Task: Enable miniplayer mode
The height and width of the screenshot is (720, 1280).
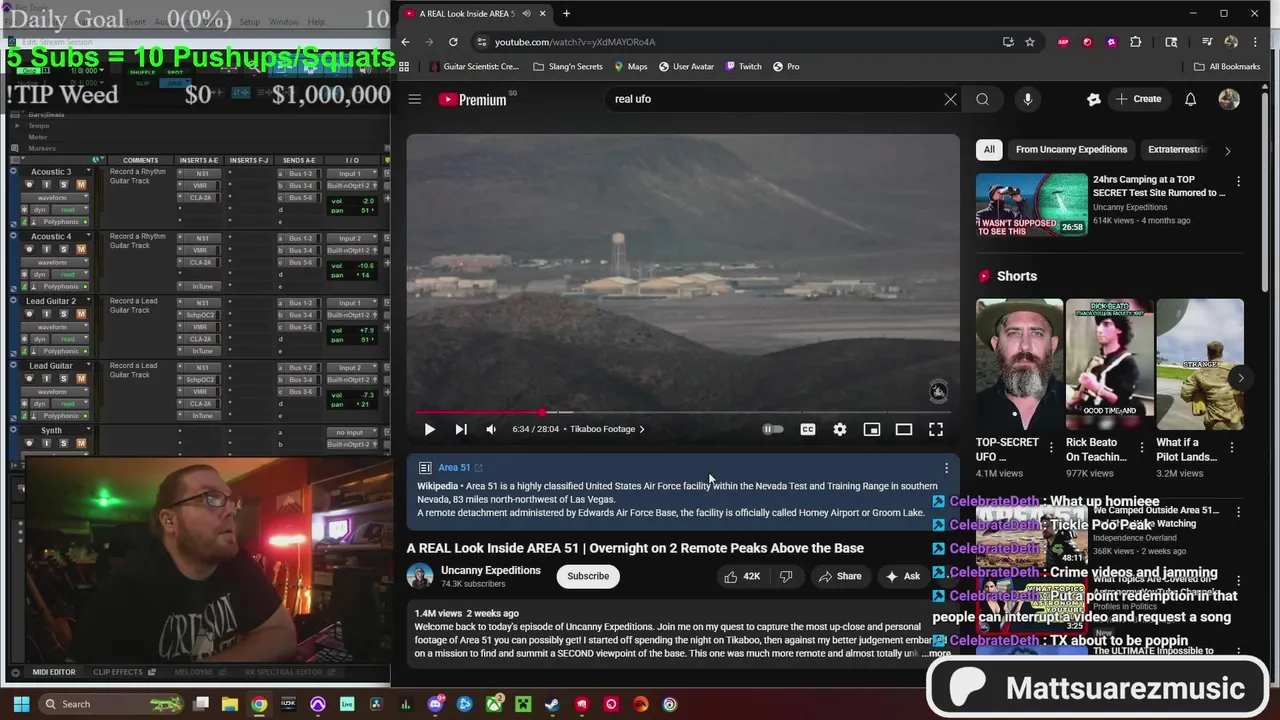Action: pos(872,429)
